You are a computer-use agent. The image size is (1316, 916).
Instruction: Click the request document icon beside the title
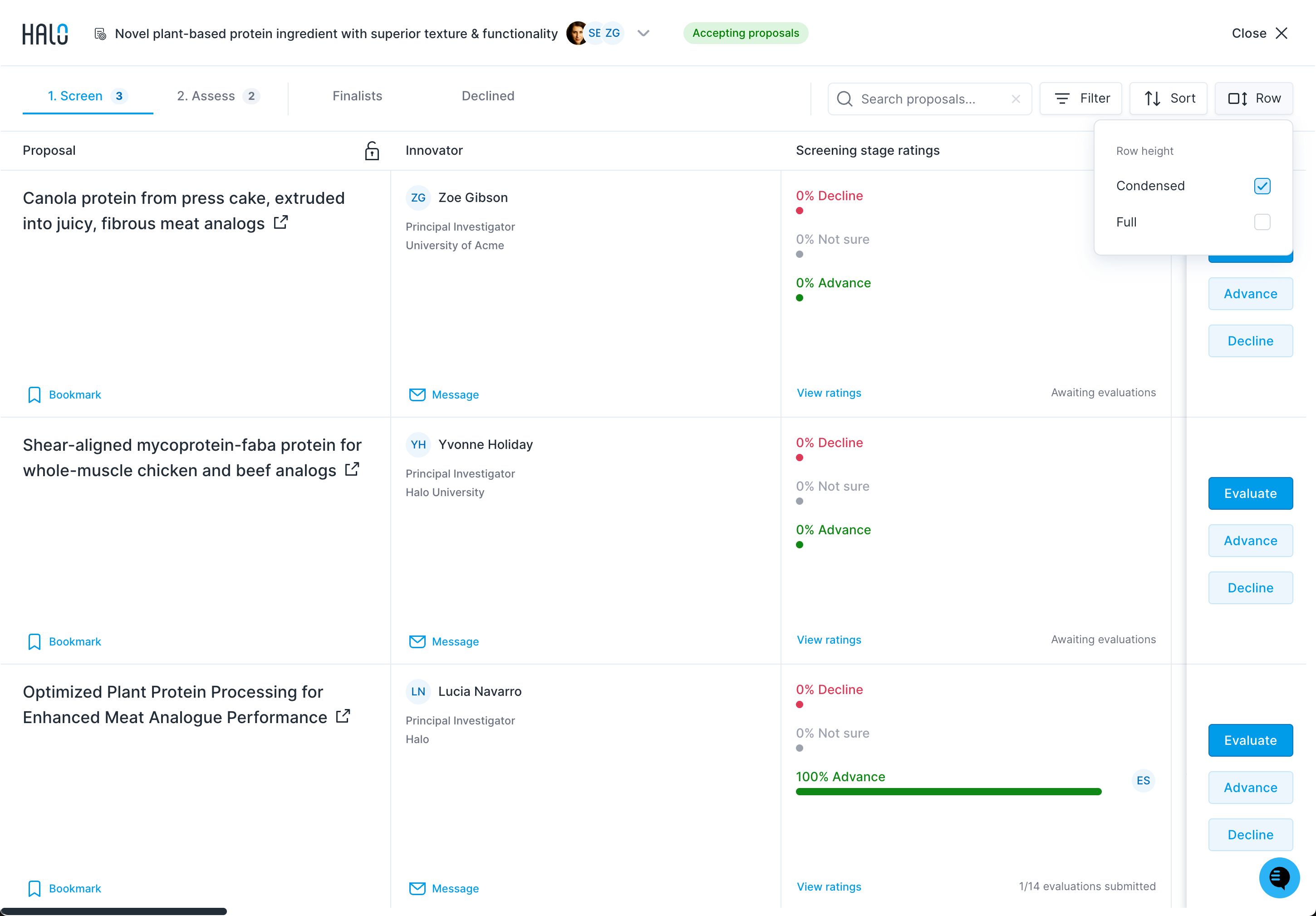(x=100, y=34)
